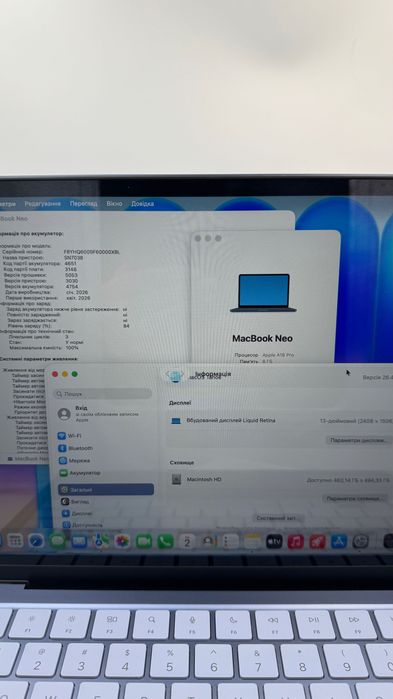393x699 pixels.
Task: Click the Параметри дисплеїв button
Action: [x=358, y=440]
